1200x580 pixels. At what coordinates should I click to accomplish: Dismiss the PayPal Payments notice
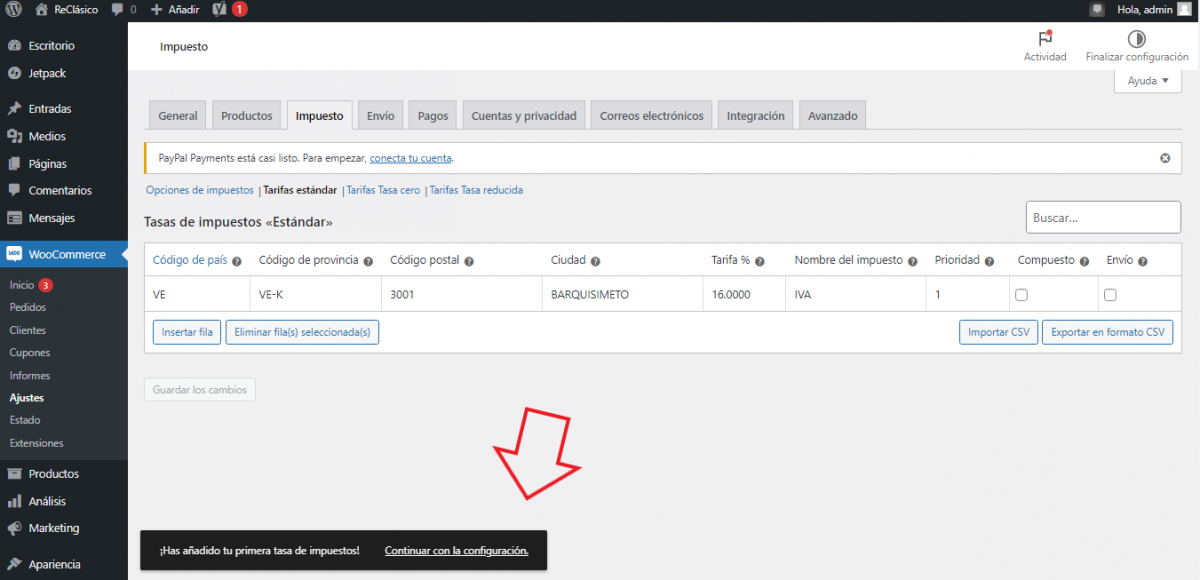(x=1165, y=158)
